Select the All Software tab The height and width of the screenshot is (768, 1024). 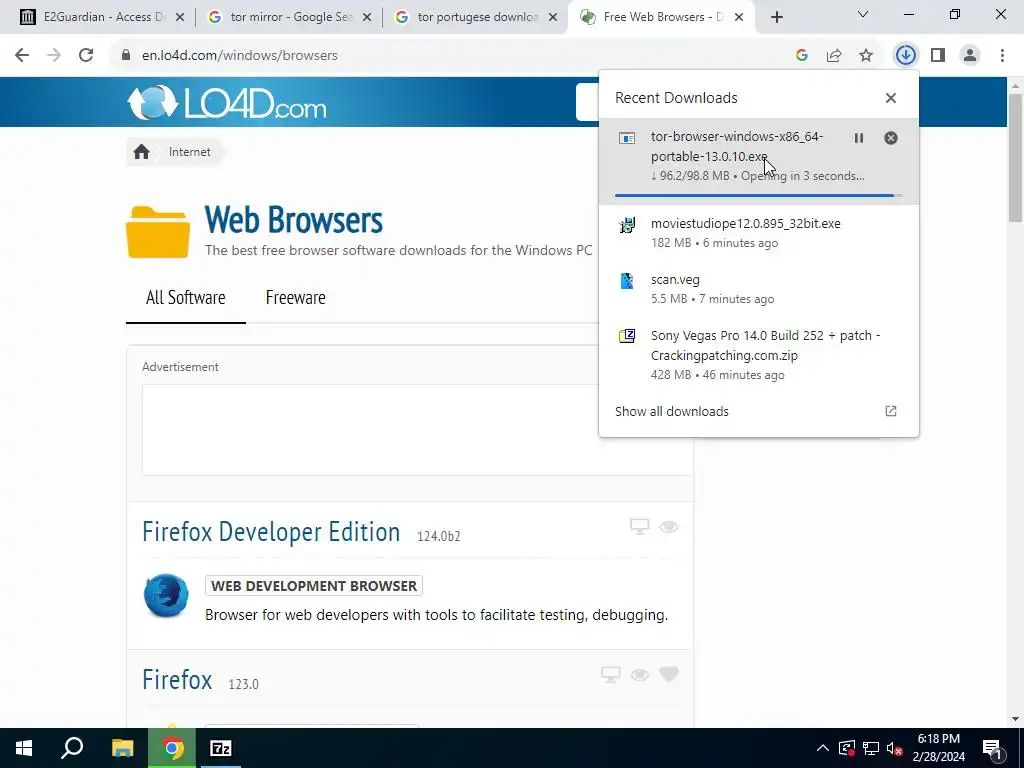[x=185, y=298]
